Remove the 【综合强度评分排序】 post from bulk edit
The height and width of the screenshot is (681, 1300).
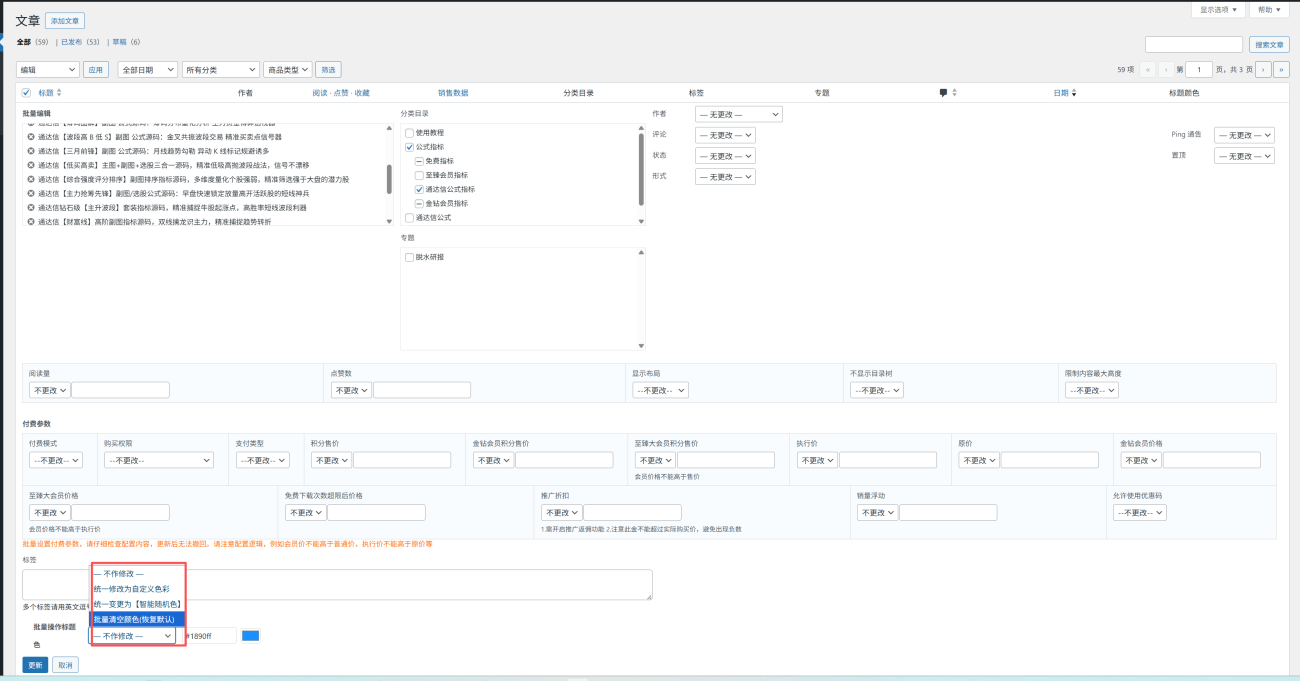pos(31,179)
